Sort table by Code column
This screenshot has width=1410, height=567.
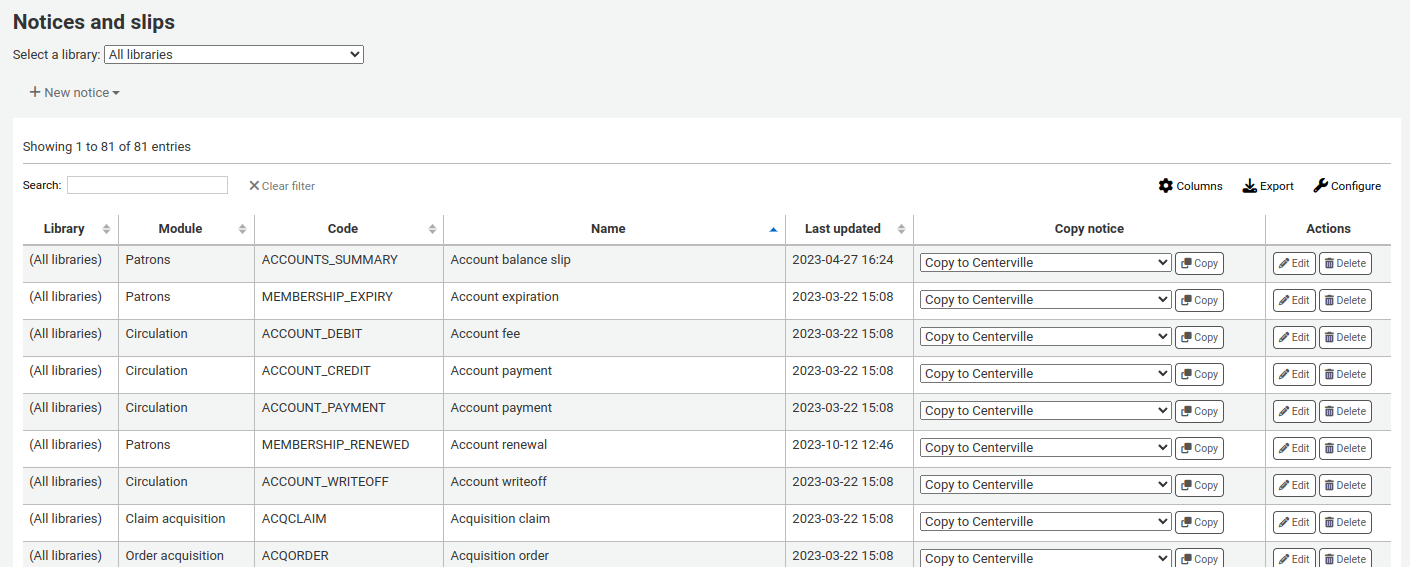click(x=348, y=229)
